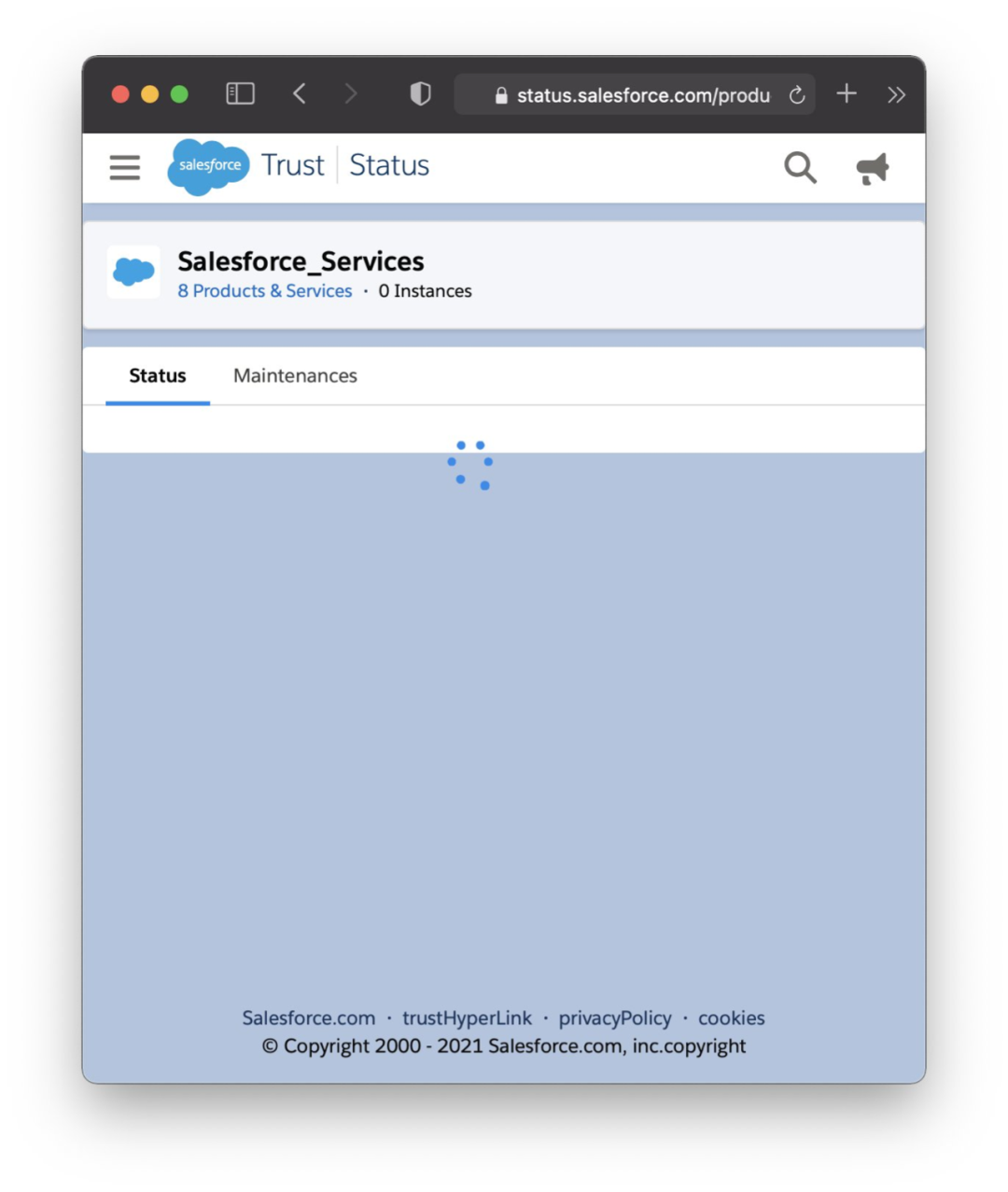Click the privacy shield icon

(420, 93)
